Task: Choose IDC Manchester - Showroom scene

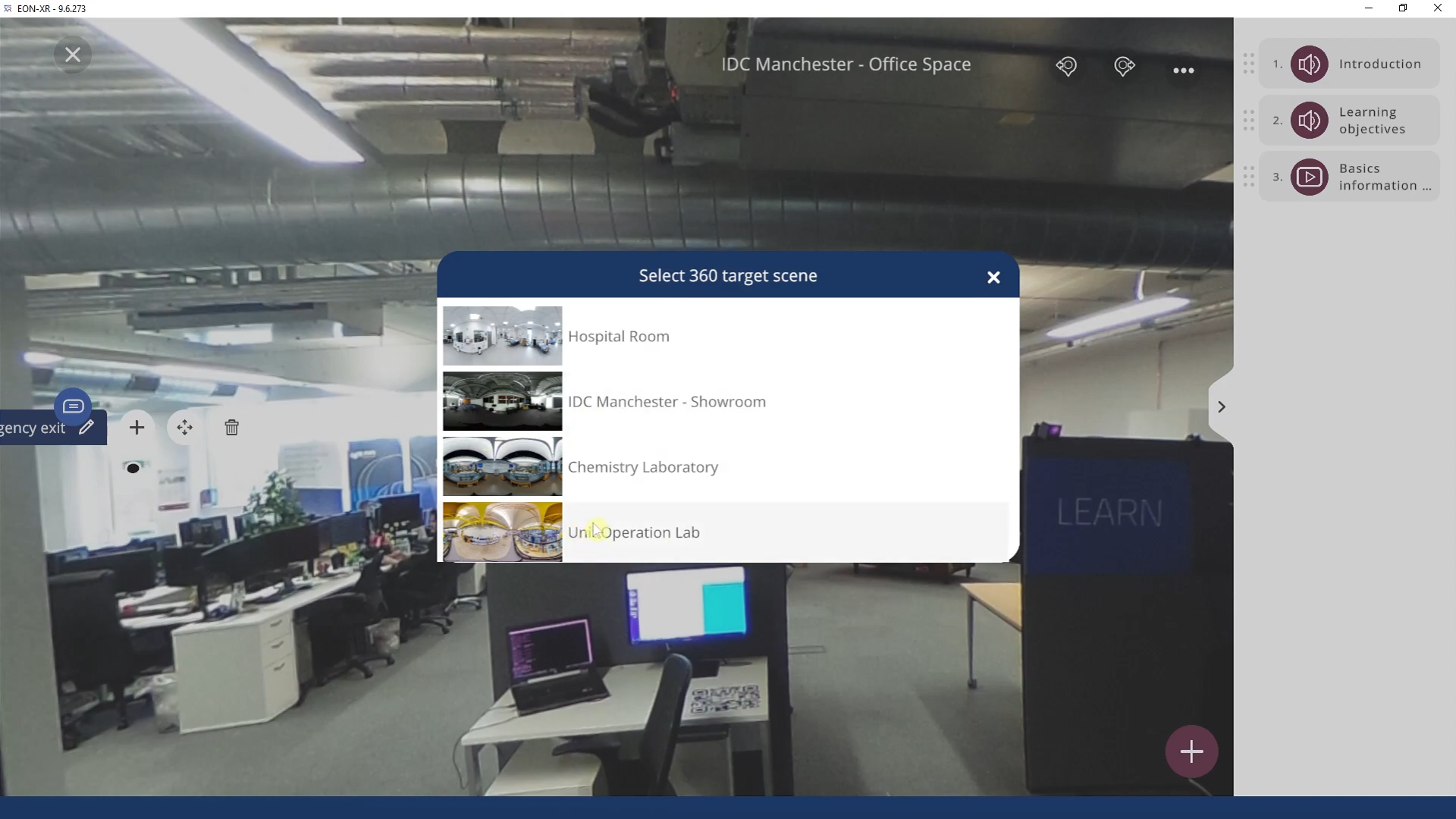Action: pyautogui.click(x=726, y=401)
